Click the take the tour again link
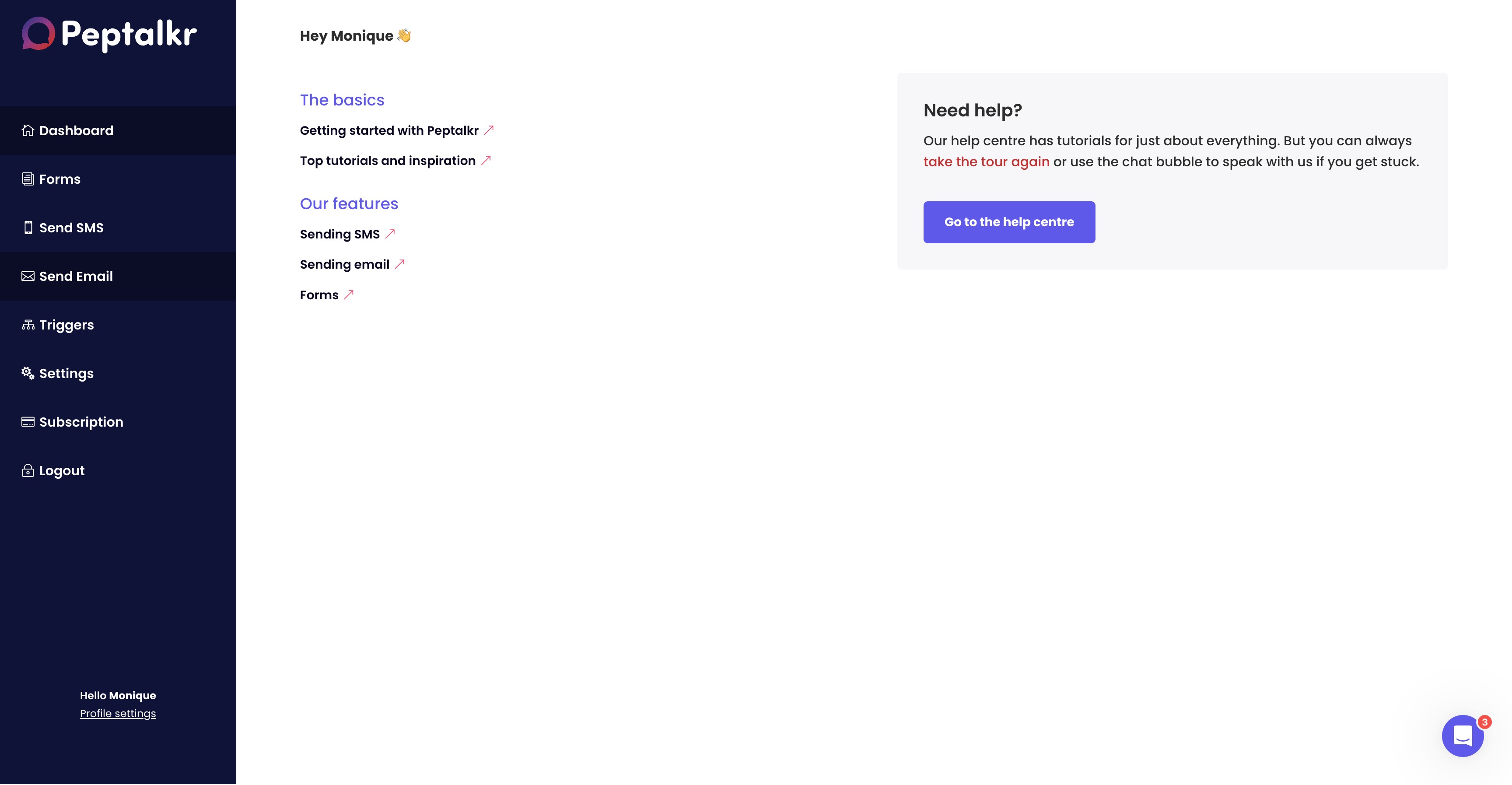This screenshot has width=1512, height=785. click(986, 162)
